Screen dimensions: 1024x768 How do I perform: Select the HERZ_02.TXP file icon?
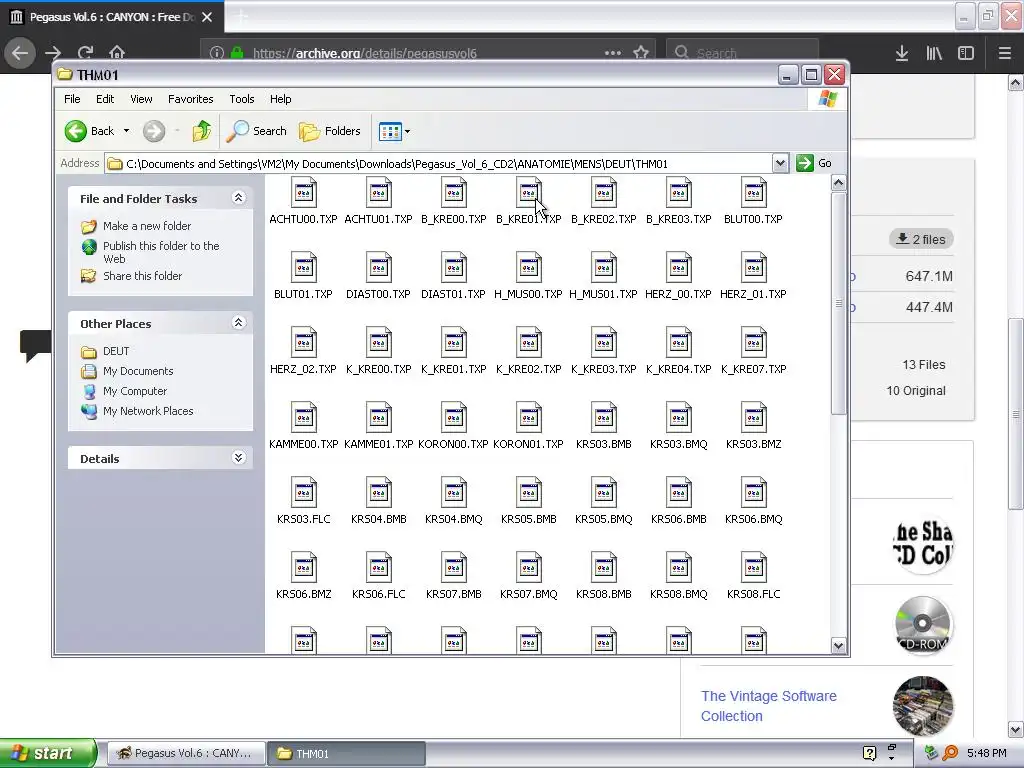[x=304, y=343]
